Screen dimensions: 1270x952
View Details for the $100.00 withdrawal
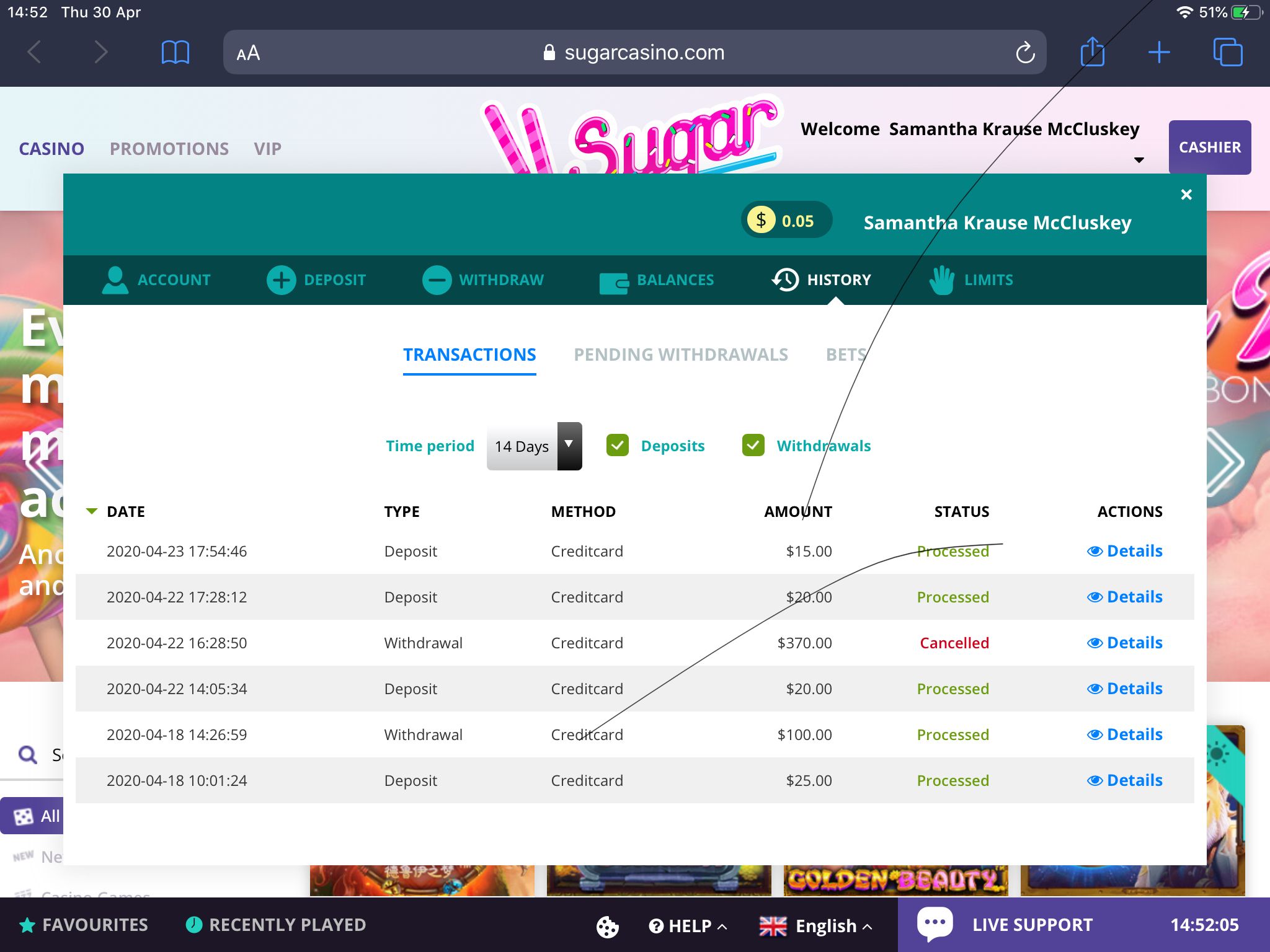(x=1125, y=734)
